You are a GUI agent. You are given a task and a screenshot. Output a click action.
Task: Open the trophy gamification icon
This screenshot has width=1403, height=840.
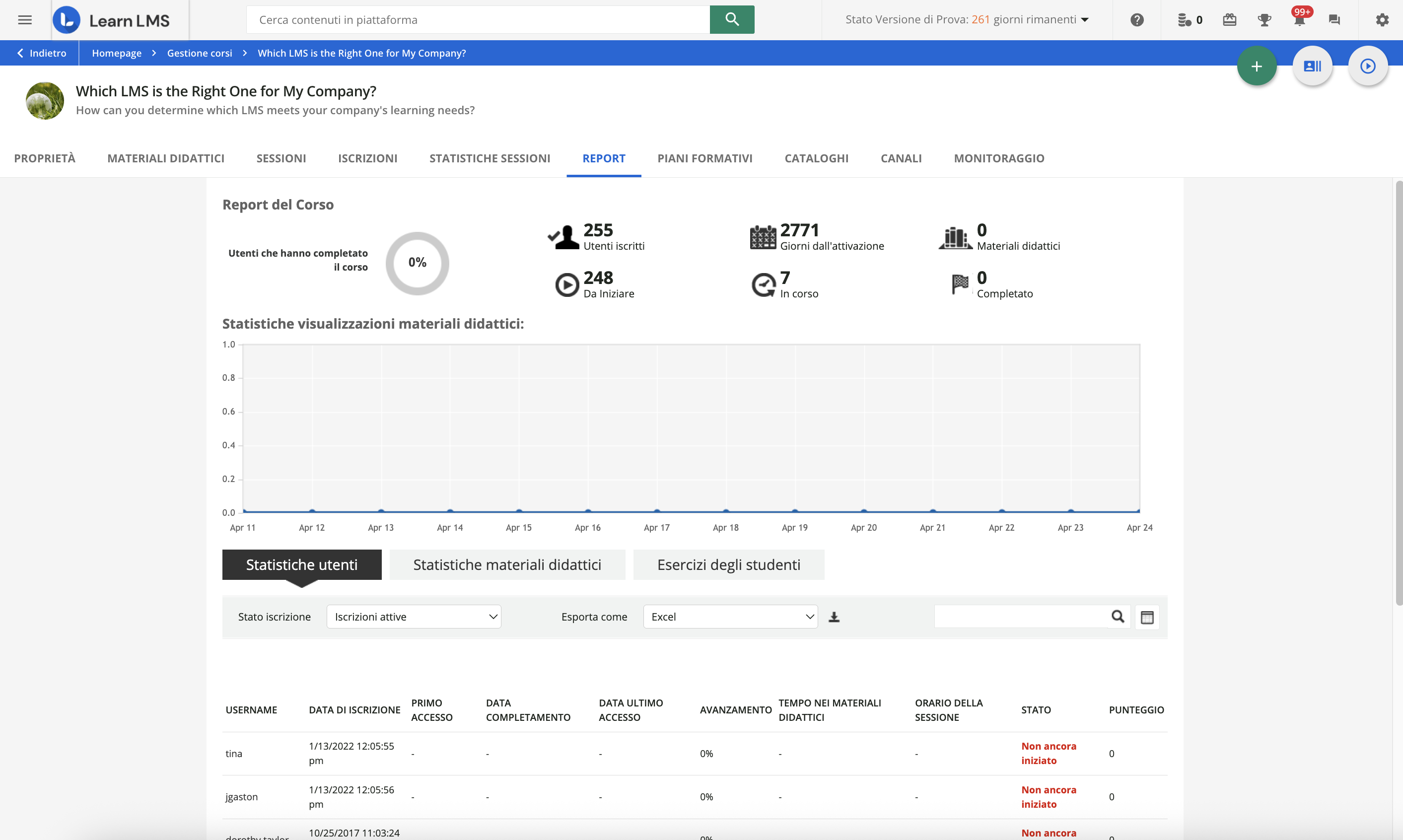(x=1264, y=20)
